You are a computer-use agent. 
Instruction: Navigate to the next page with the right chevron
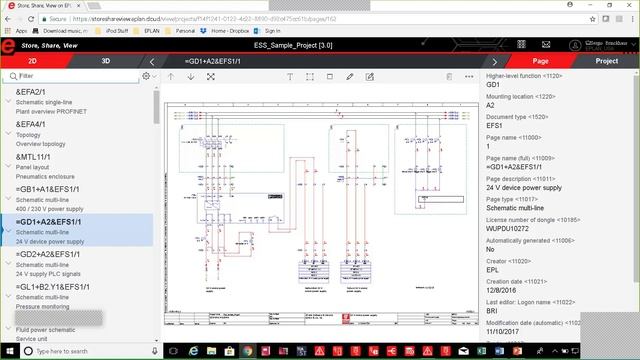tap(495, 62)
